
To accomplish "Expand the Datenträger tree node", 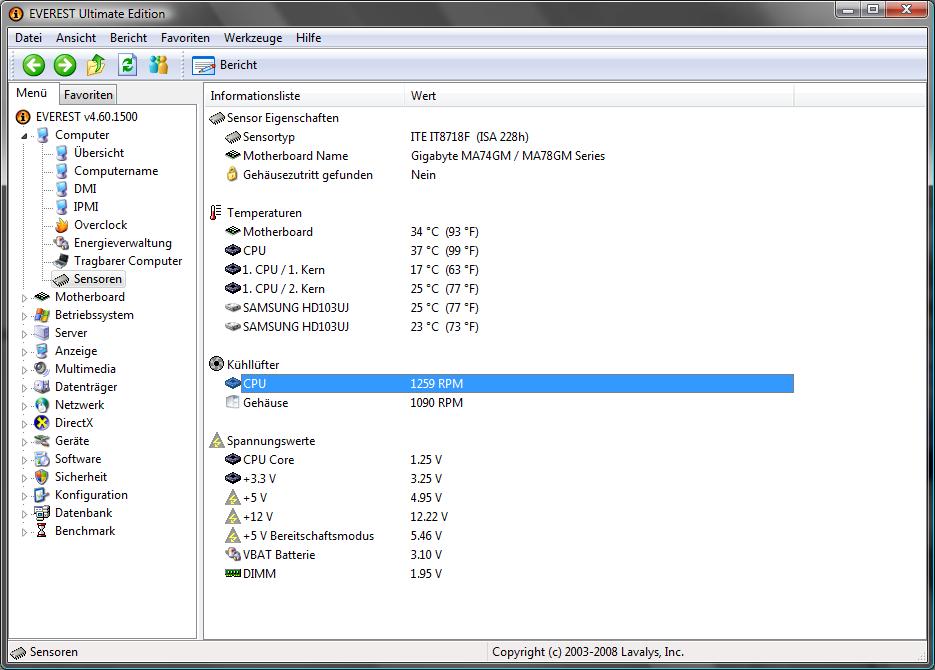I will [24, 387].
